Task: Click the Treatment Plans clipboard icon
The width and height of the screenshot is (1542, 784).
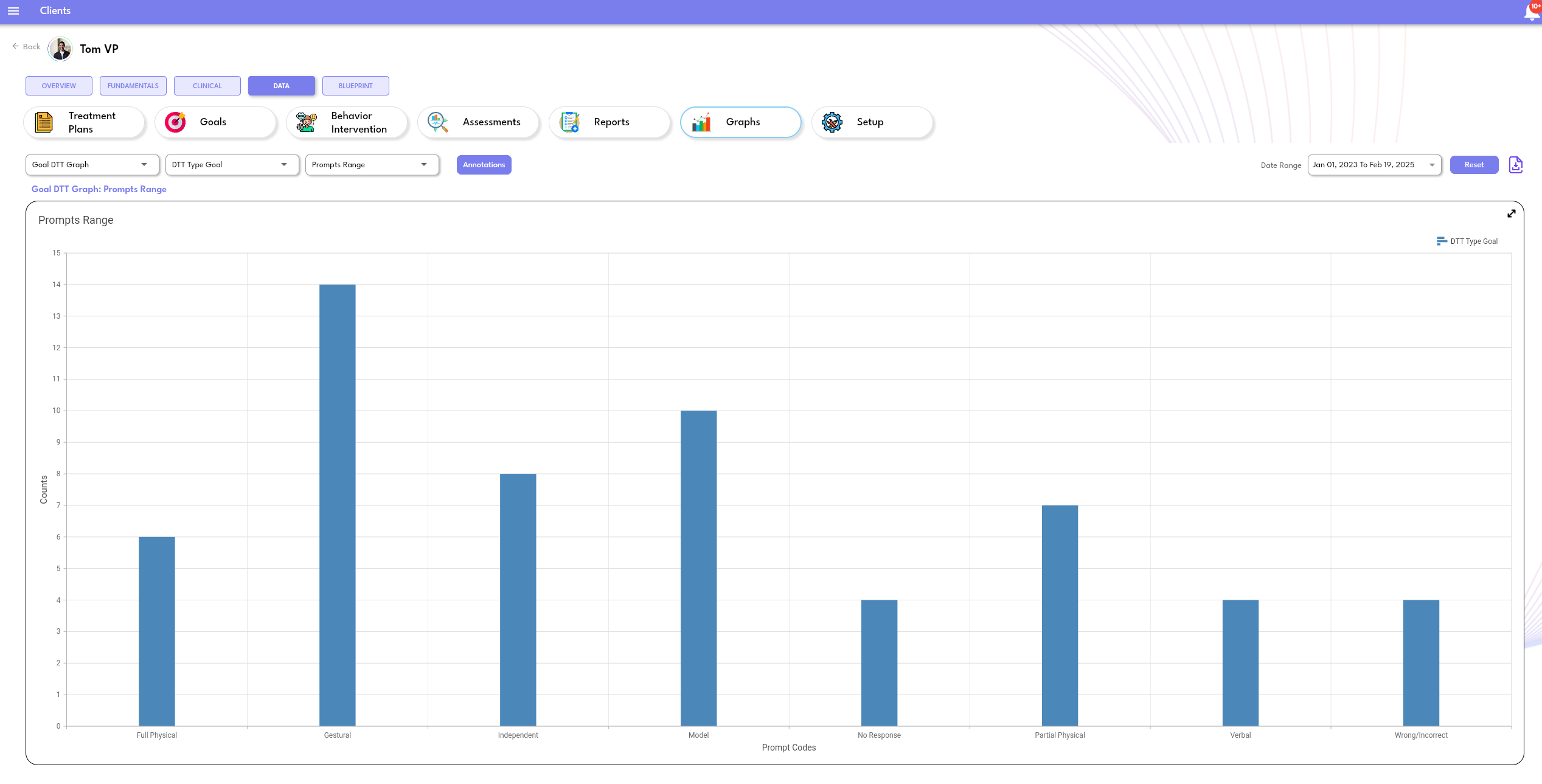Action: (x=44, y=122)
